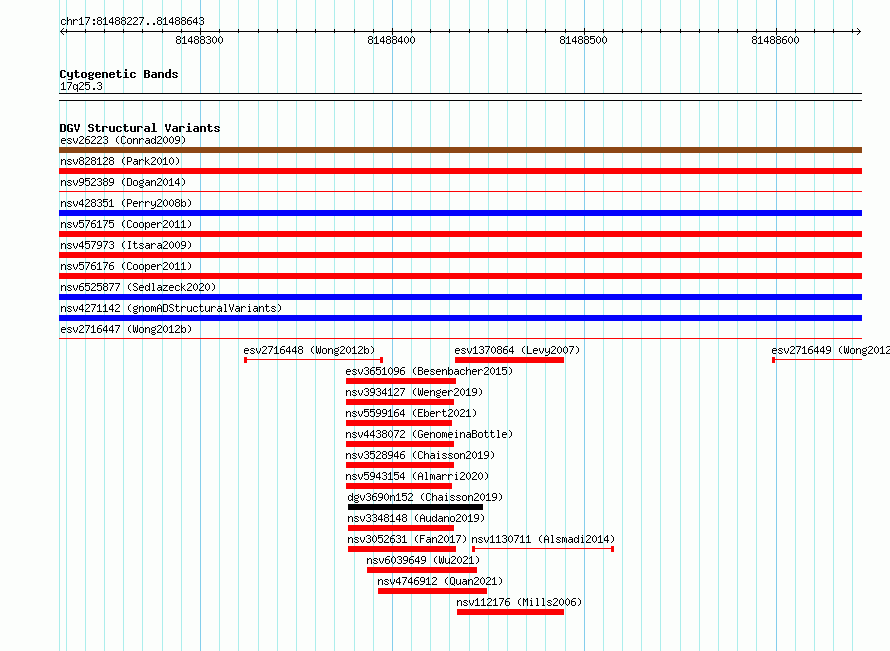Select the brown bar under esv26223
Image resolution: width=890 pixels, height=651 pixels.
(x=460, y=150)
